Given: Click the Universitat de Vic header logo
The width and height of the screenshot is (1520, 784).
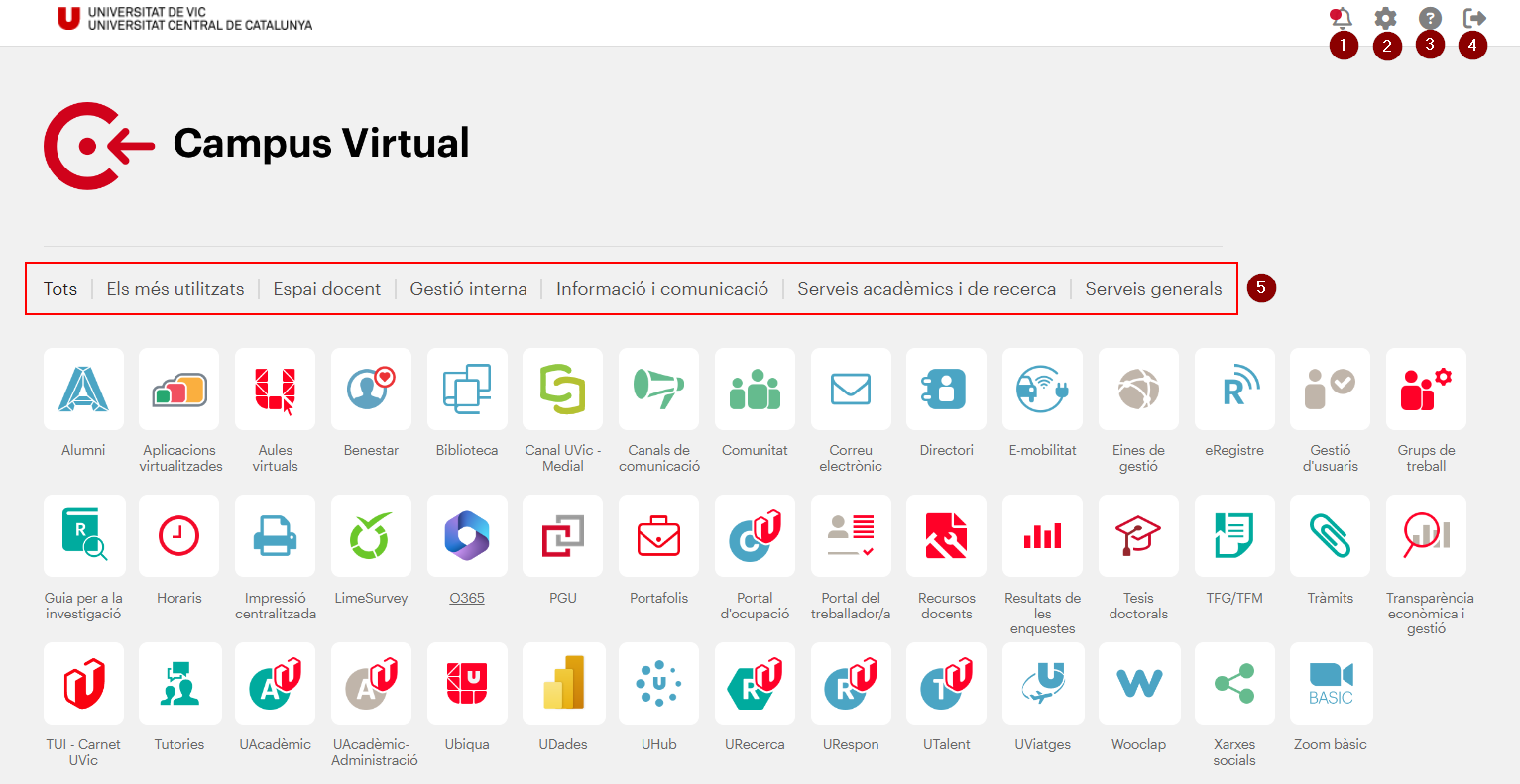Looking at the screenshot, I should (184, 18).
